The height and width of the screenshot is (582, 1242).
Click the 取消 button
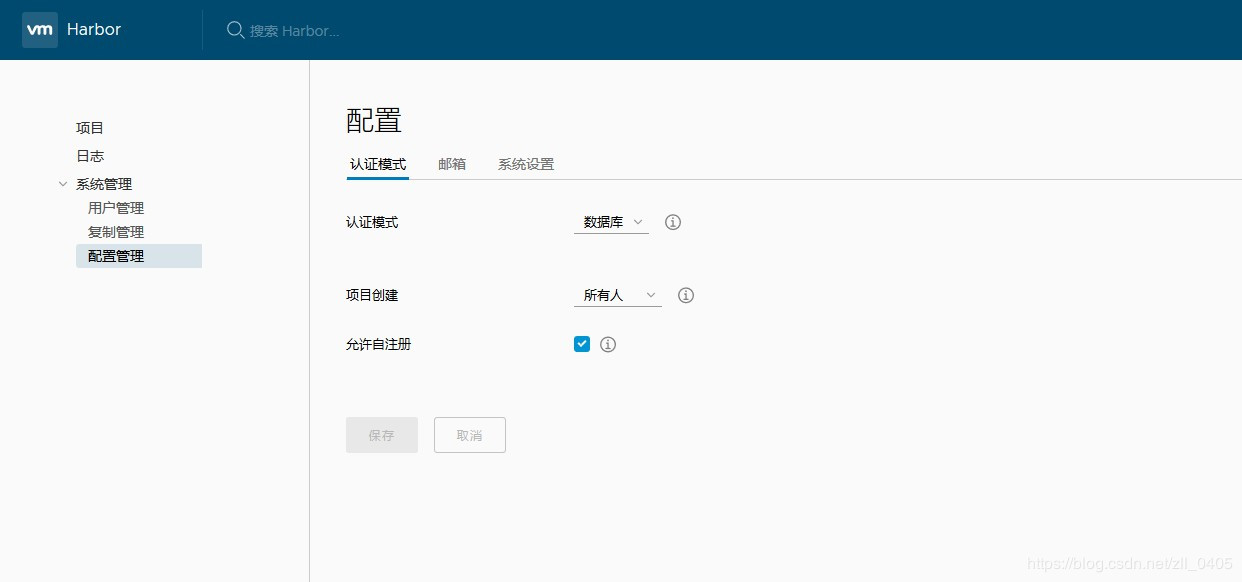click(469, 434)
